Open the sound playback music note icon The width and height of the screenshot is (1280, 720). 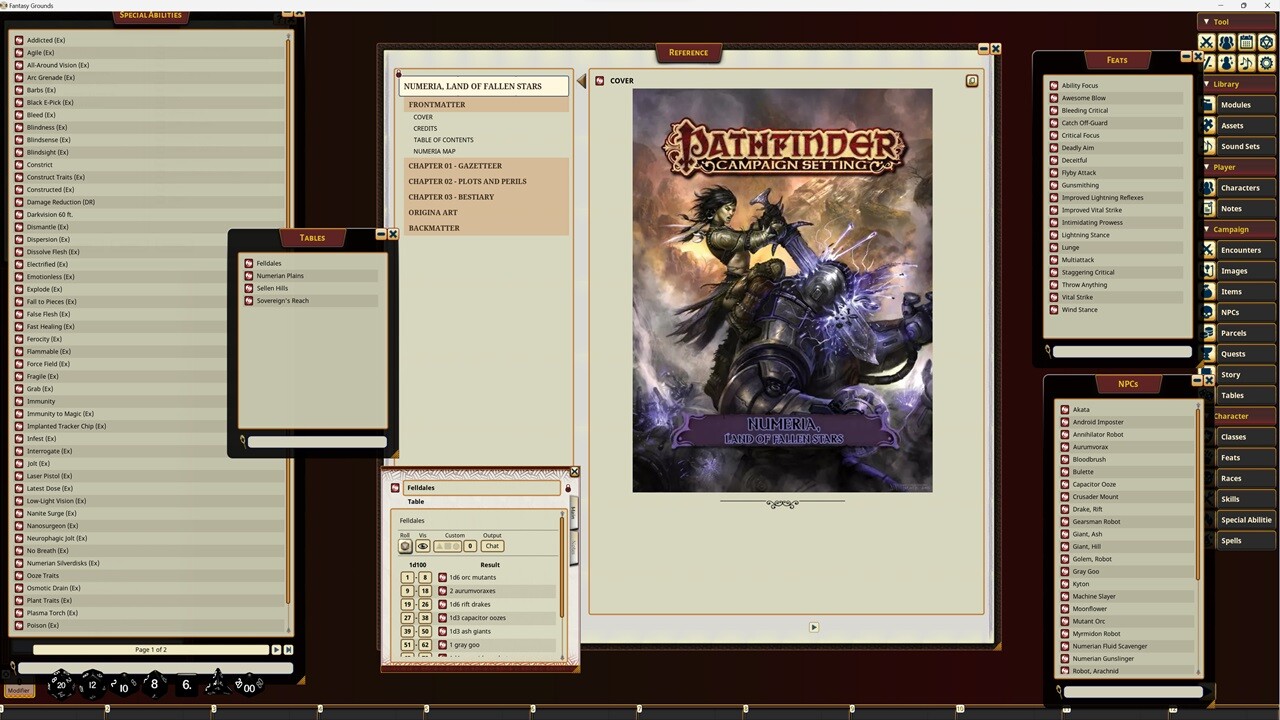pos(1246,62)
